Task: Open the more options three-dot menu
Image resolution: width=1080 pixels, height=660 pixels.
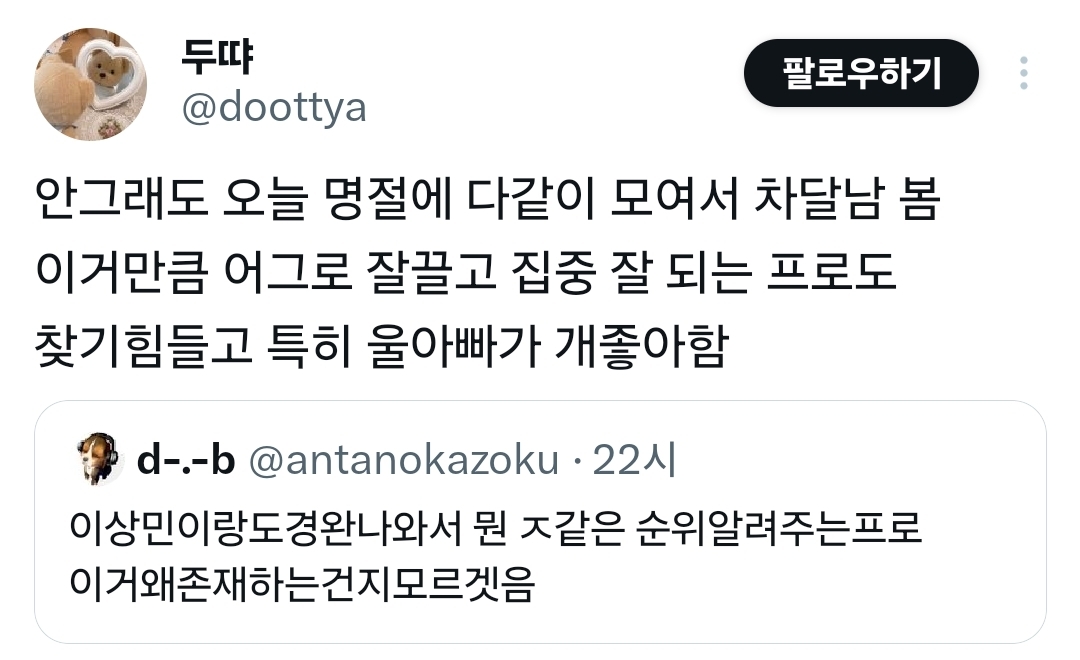Action: [x=1024, y=73]
